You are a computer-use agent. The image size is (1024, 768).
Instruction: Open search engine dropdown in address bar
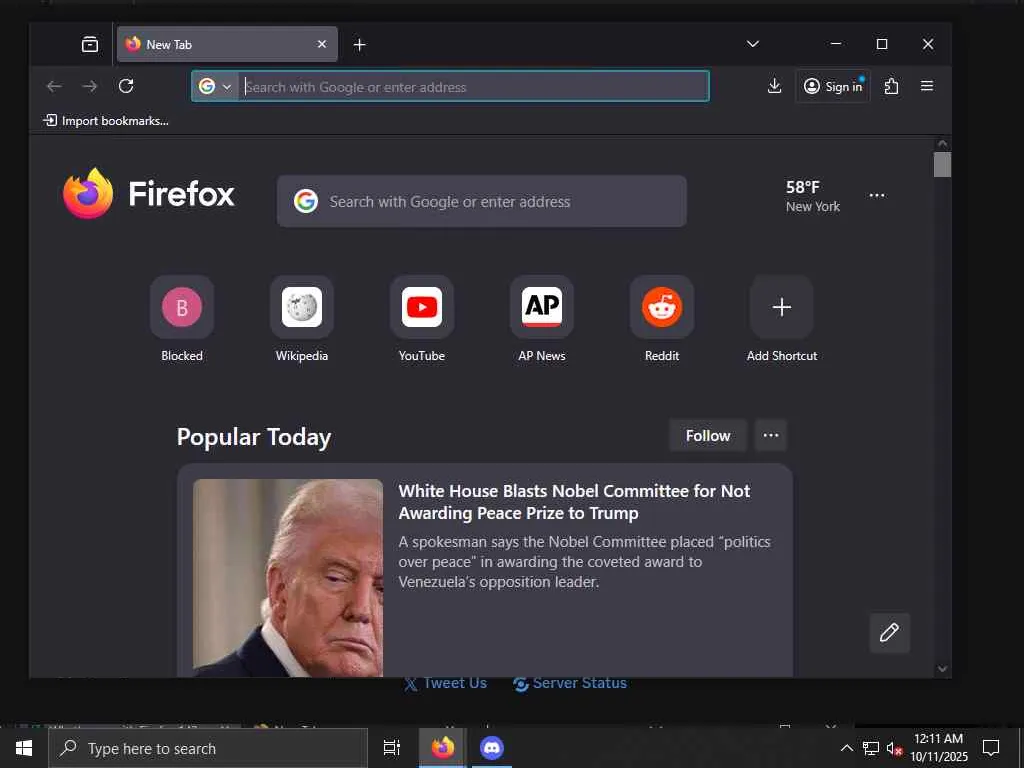click(x=215, y=86)
